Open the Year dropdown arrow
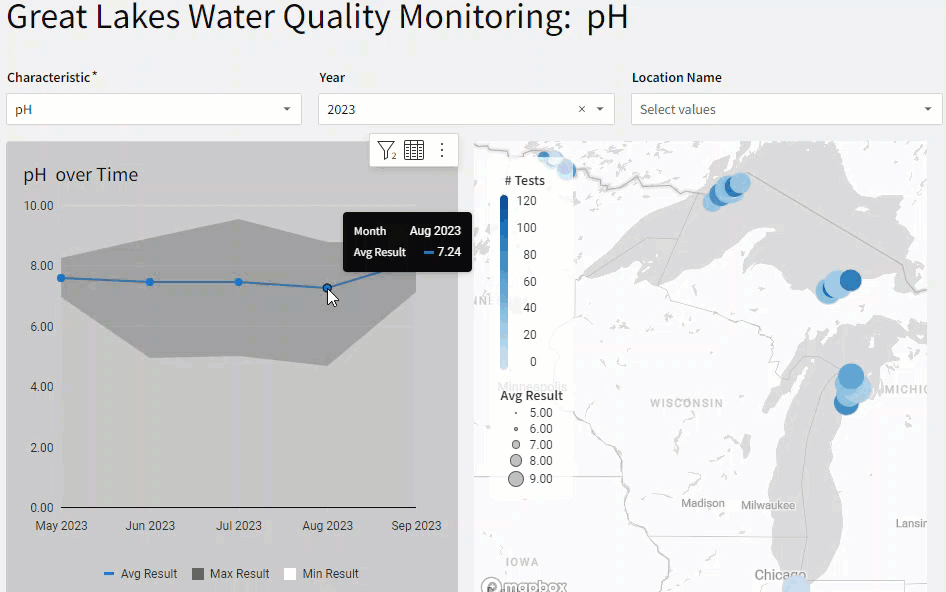946x592 pixels. [x=600, y=109]
